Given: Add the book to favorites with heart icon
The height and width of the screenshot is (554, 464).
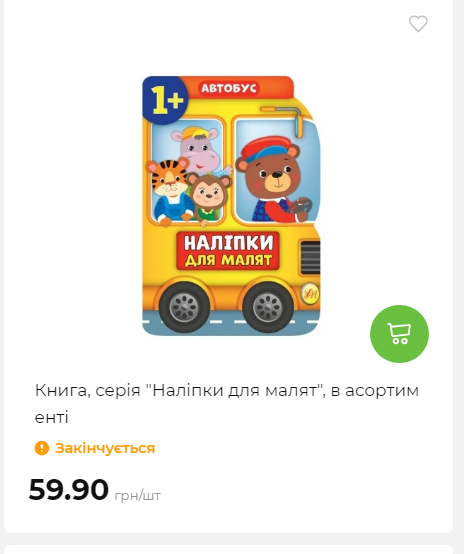Looking at the screenshot, I should click(x=418, y=24).
